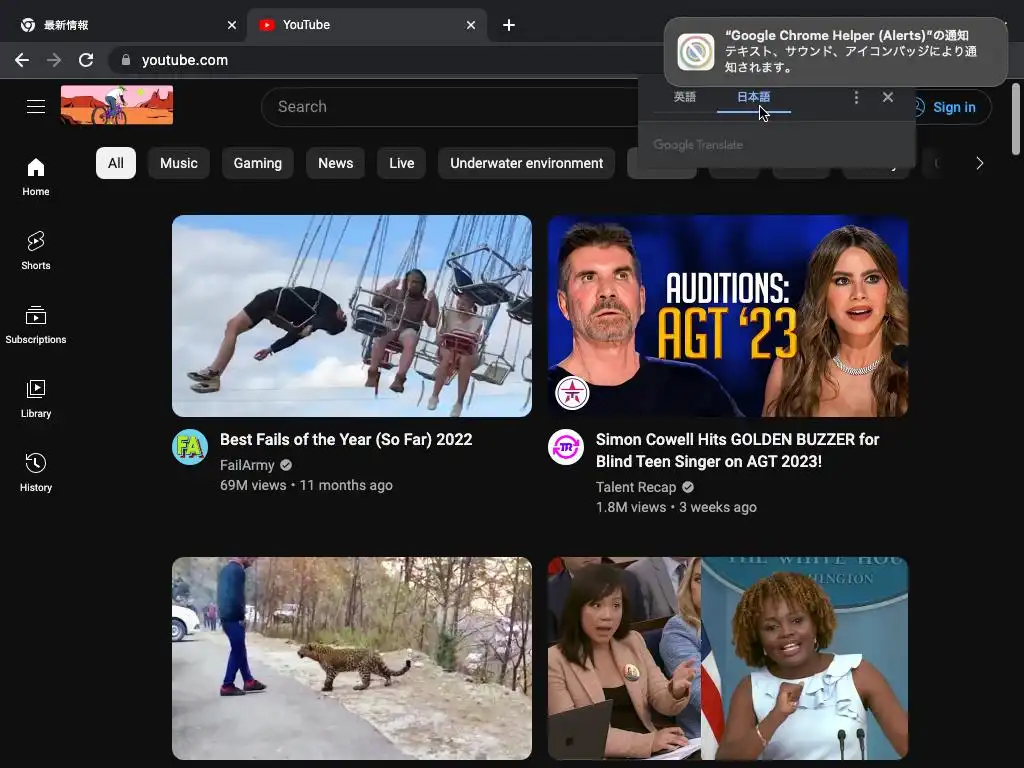Image resolution: width=1024 pixels, height=768 pixels.
Task: Show next category chips with right arrow
Action: click(x=979, y=163)
